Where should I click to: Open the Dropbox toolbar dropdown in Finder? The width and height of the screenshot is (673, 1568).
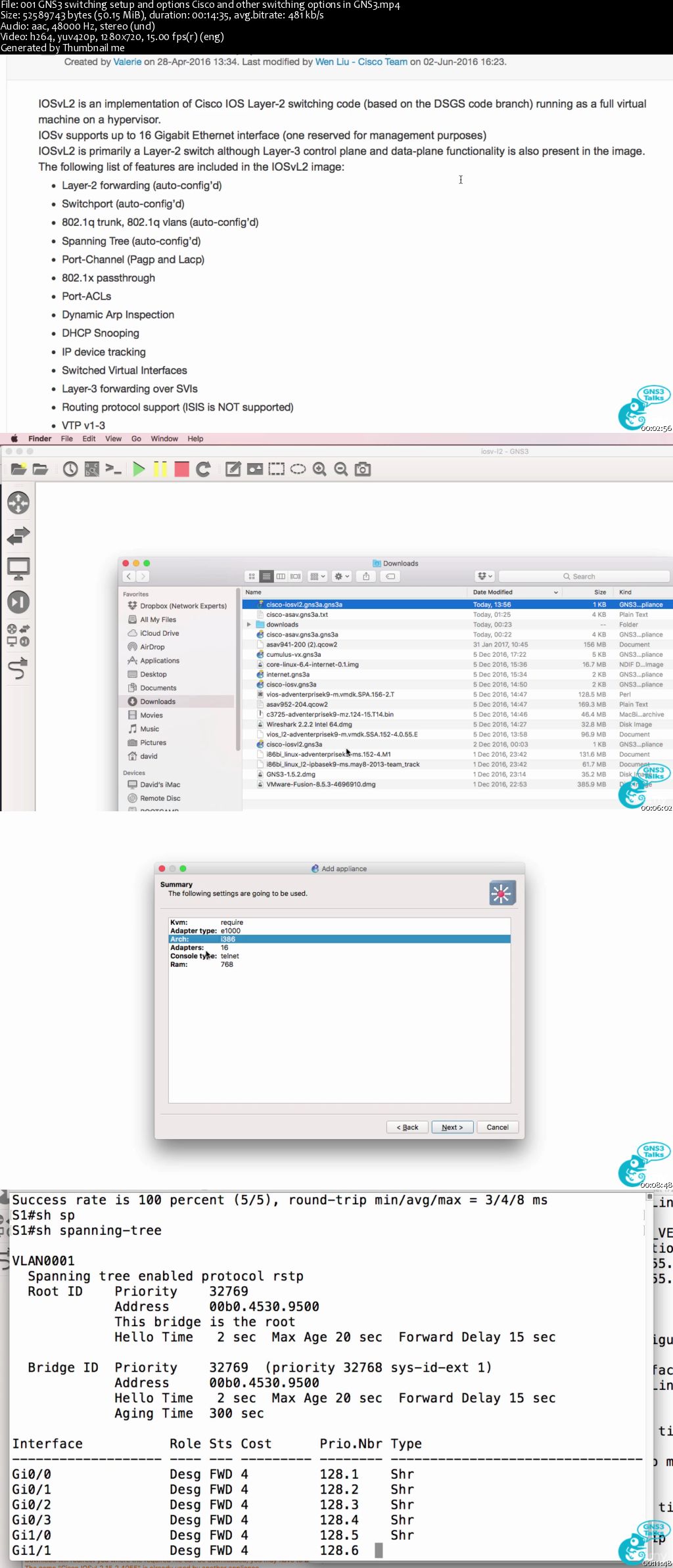(485, 576)
